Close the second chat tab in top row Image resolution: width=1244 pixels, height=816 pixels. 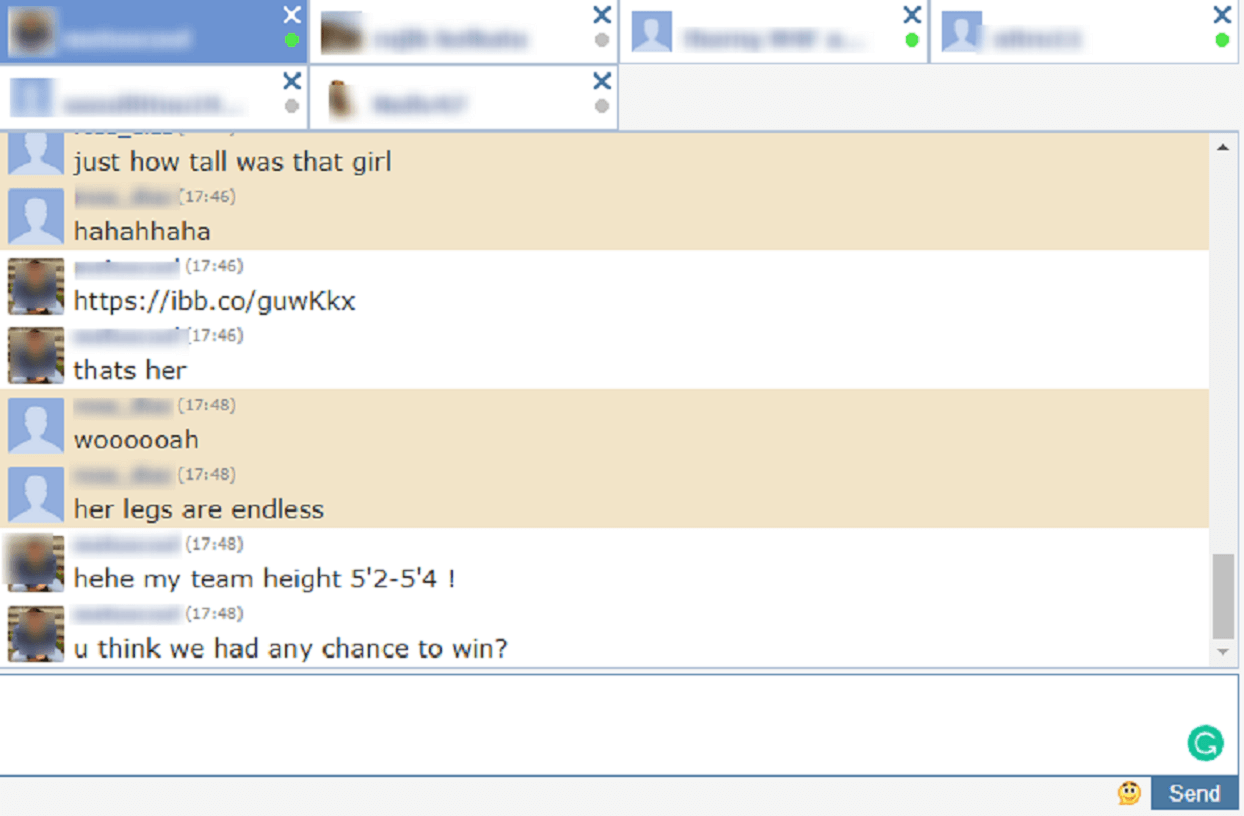602,14
